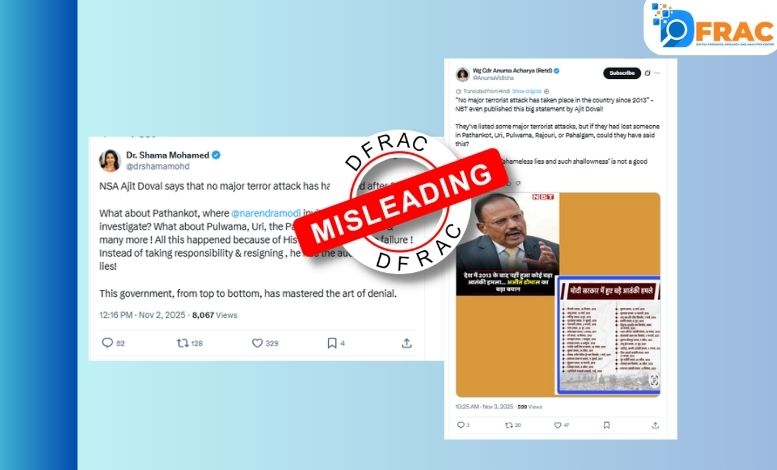Screen dimensions: 777x470
Task: Bookmark Dr. Shama Mohamed's tweet
Action: point(332,343)
